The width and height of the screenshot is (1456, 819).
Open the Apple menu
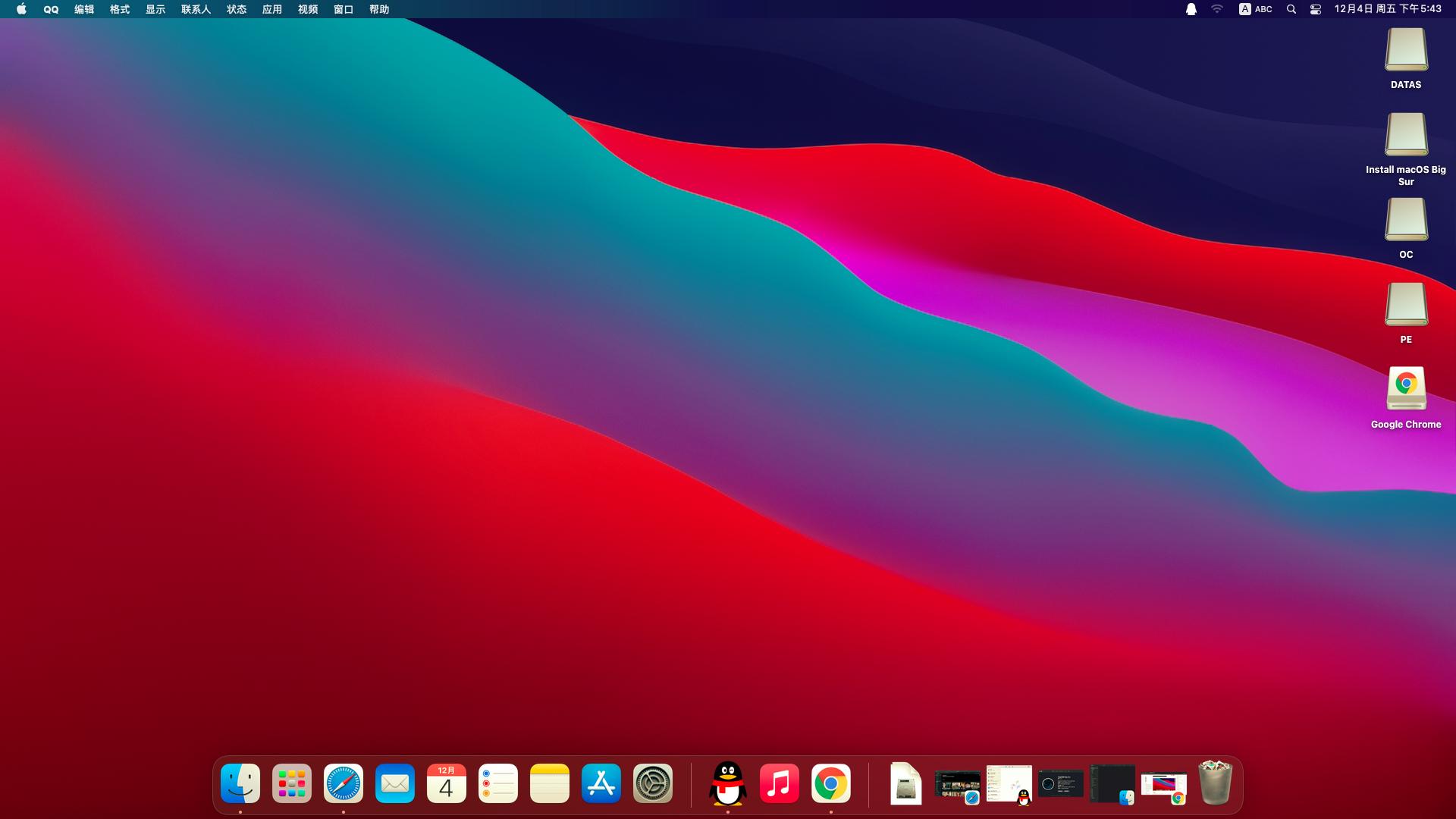coord(21,9)
